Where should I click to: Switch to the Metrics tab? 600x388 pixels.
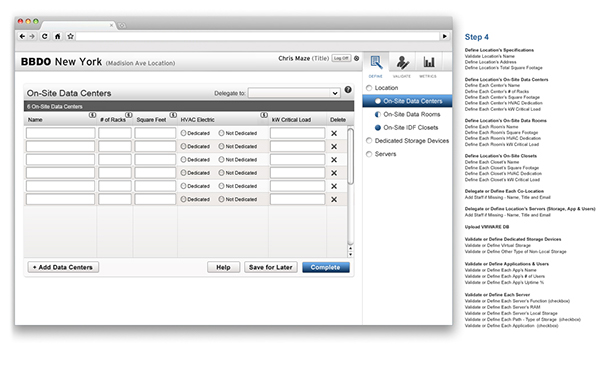click(428, 66)
